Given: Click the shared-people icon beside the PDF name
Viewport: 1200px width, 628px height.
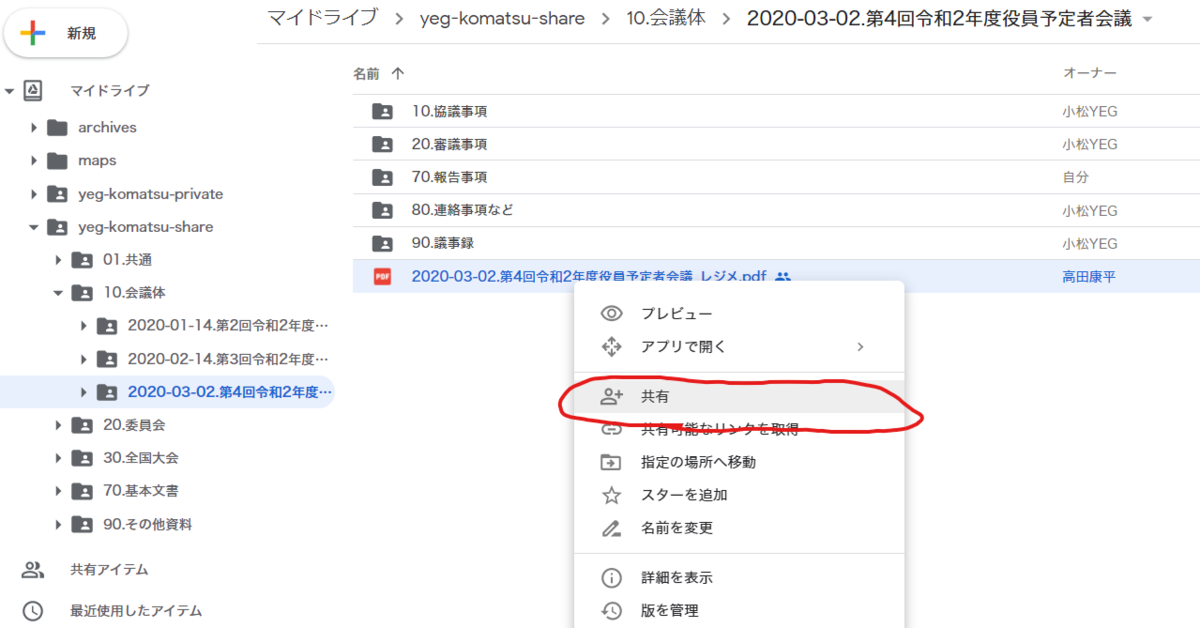Looking at the screenshot, I should (783, 276).
